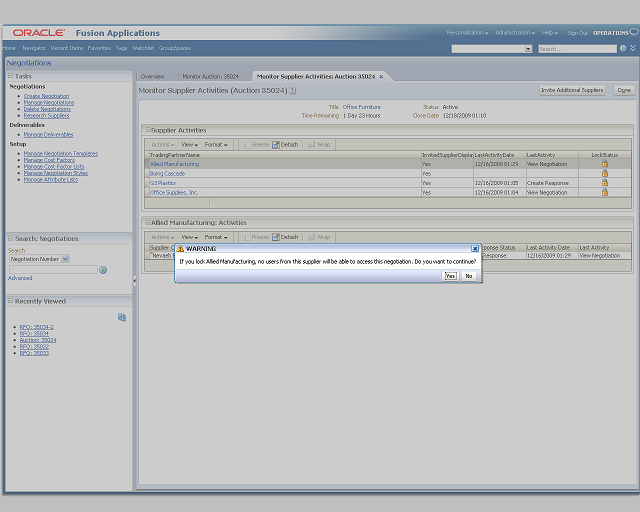
Task: Open the Format menu in Supplier Activities
Action: 216,145
